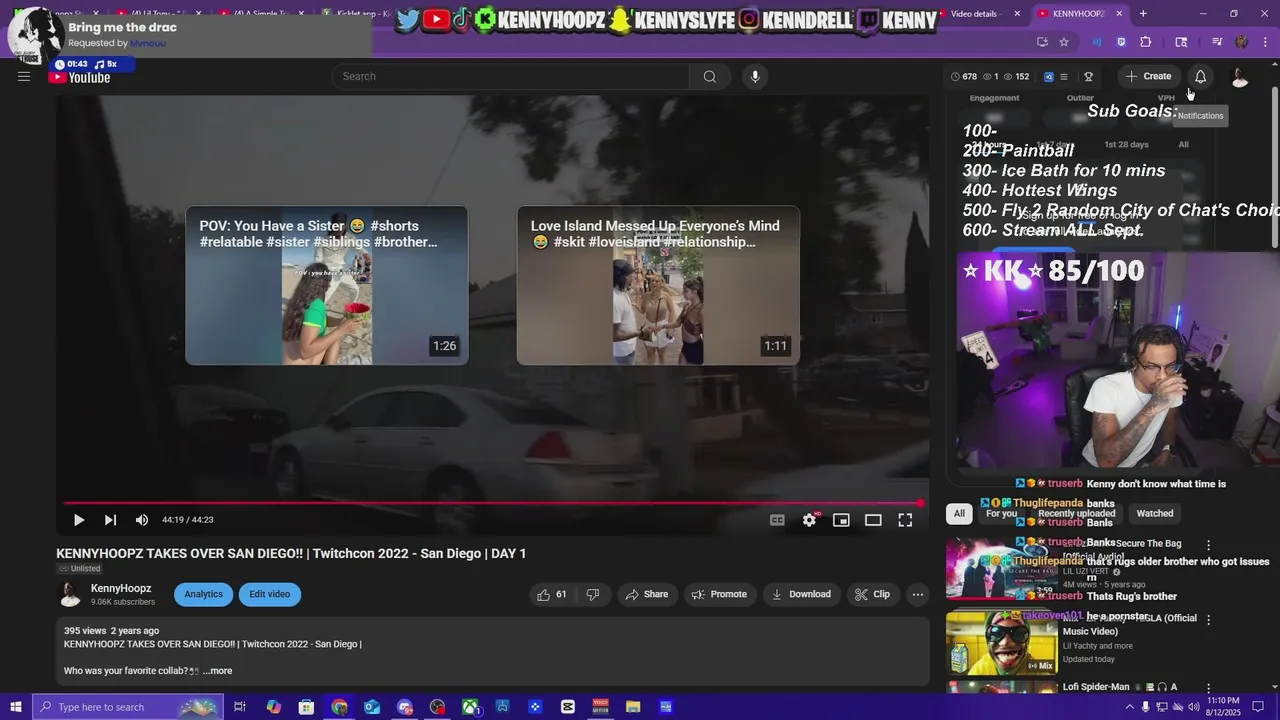
Task: Click install app icon in address bar
Action: tap(1042, 42)
